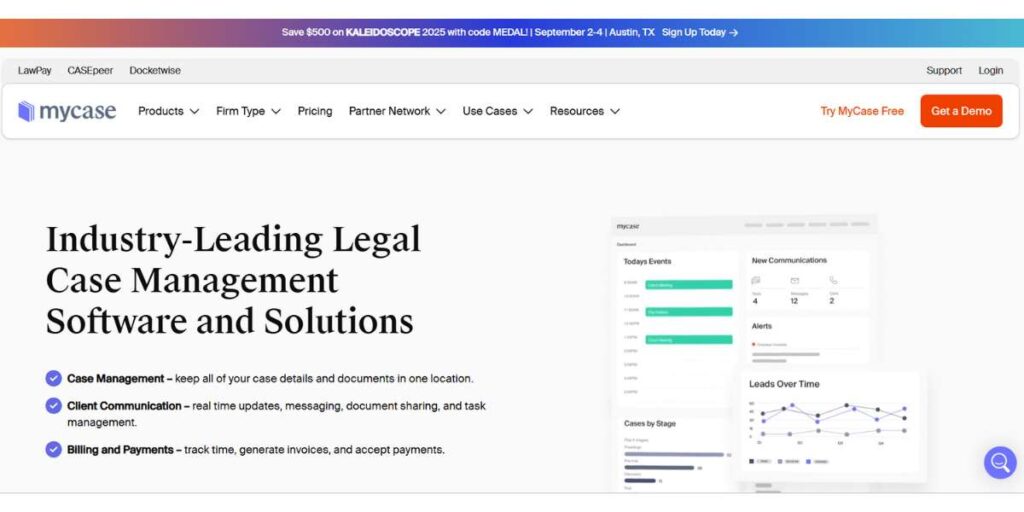
Task: Open the Support link
Action: coord(944,71)
